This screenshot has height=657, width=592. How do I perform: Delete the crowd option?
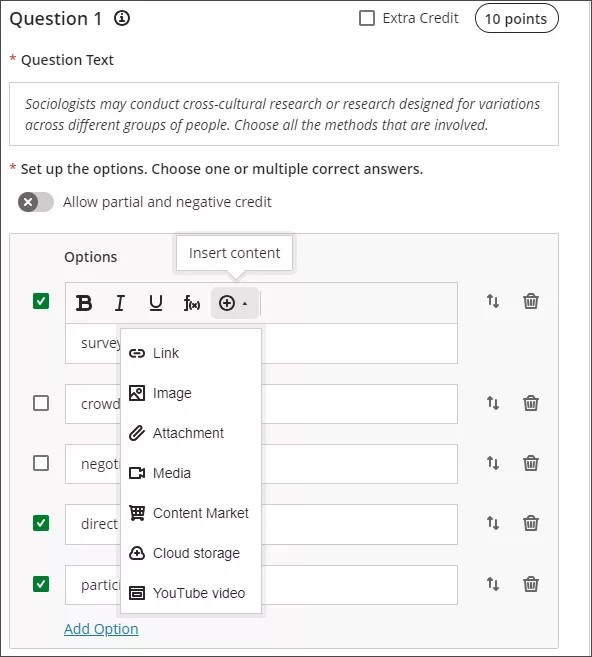tap(530, 403)
